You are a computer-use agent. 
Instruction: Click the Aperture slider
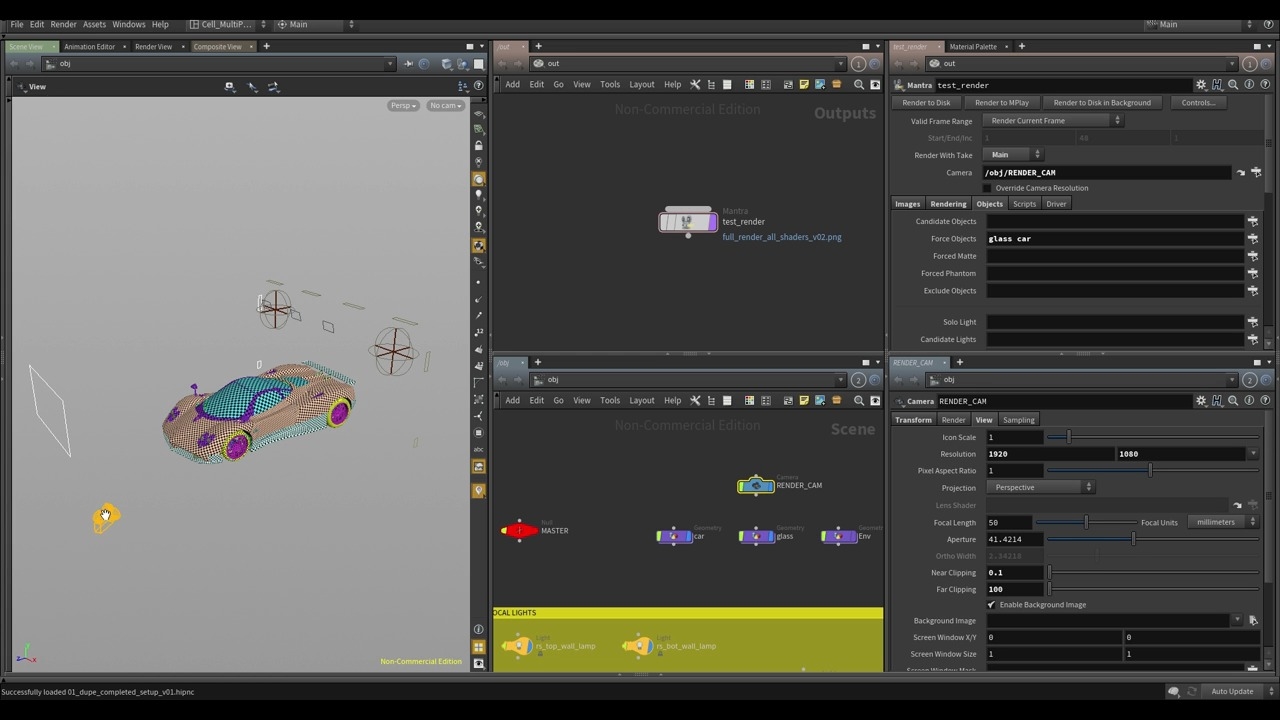pos(1133,539)
